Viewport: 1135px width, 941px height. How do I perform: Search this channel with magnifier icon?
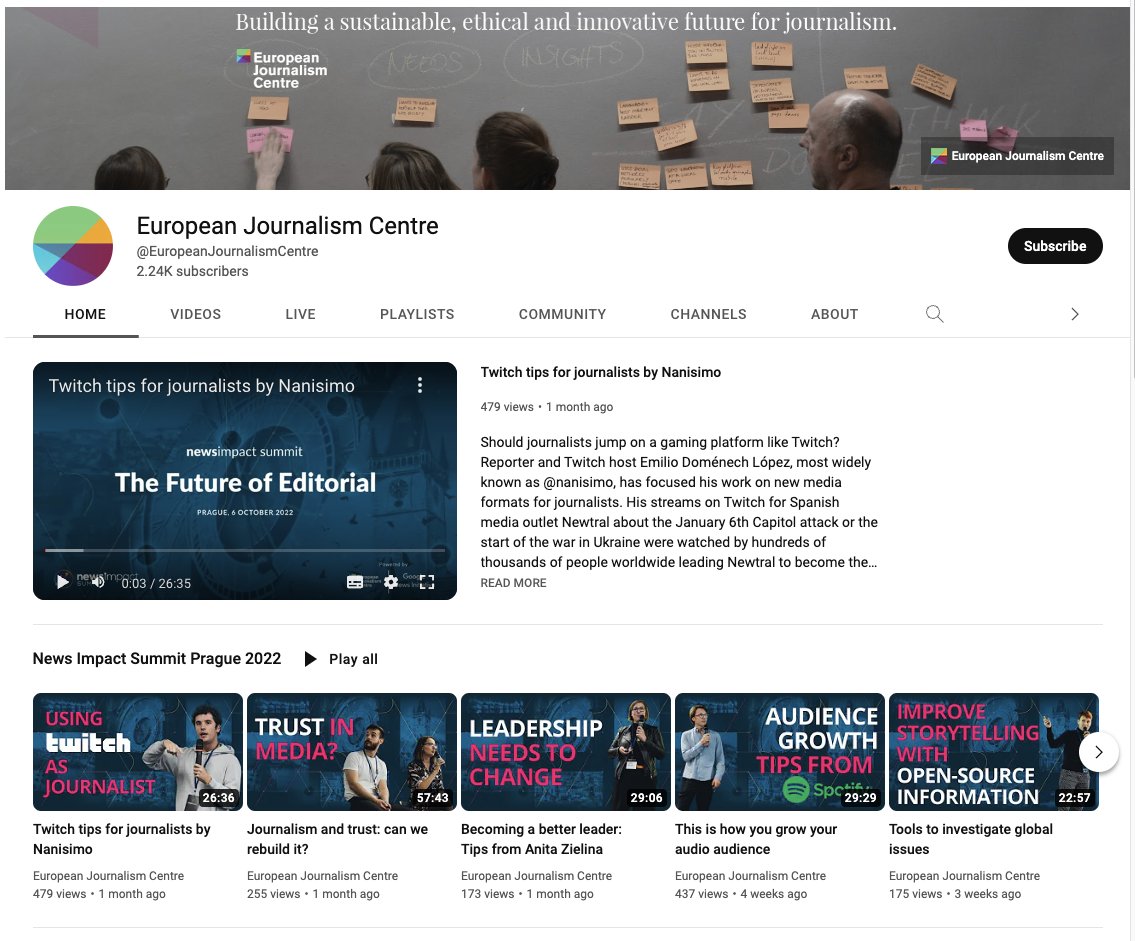[934, 313]
